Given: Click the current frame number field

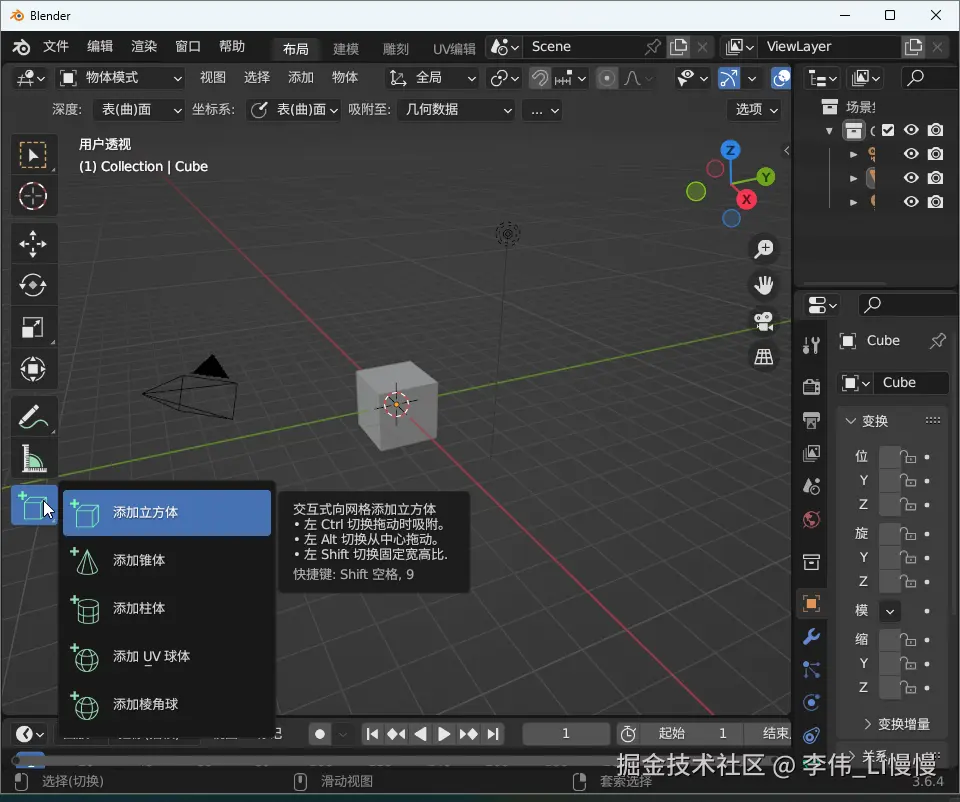Looking at the screenshot, I should tap(565, 734).
